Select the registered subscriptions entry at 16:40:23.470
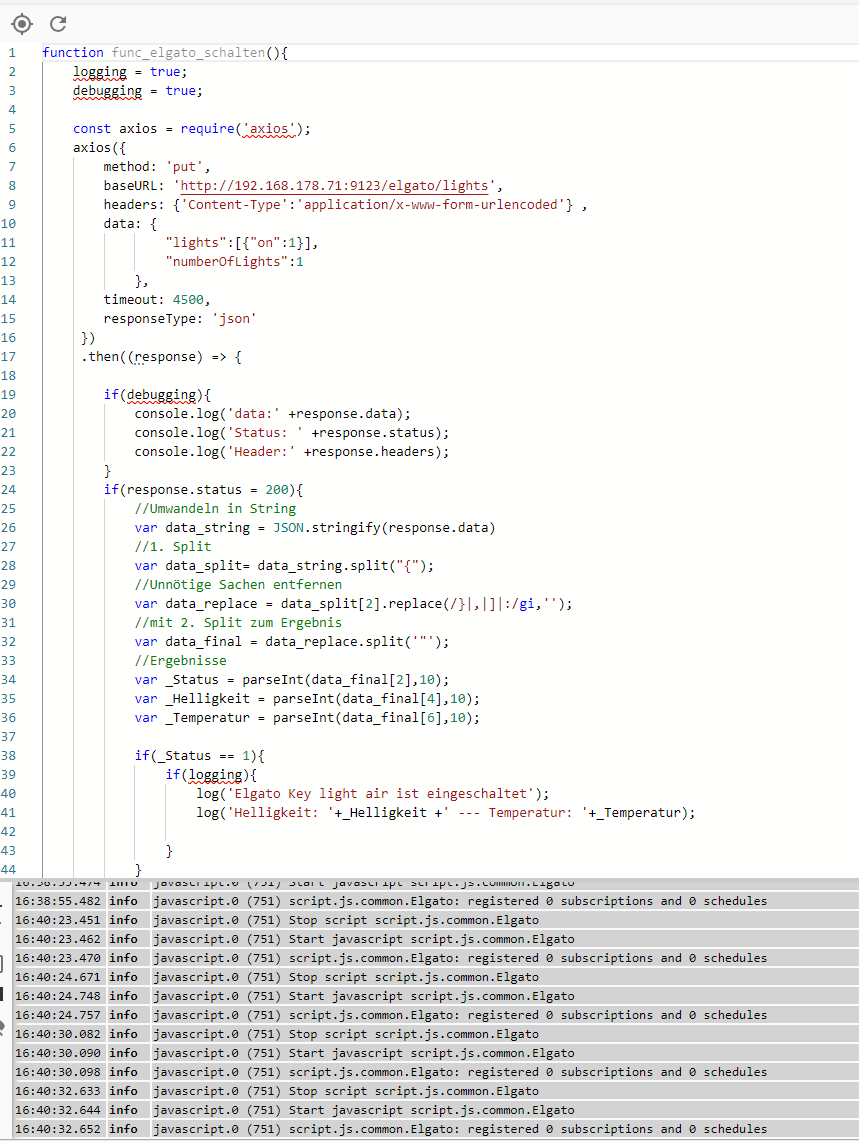The width and height of the screenshot is (859, 1146). coord(436,958)
